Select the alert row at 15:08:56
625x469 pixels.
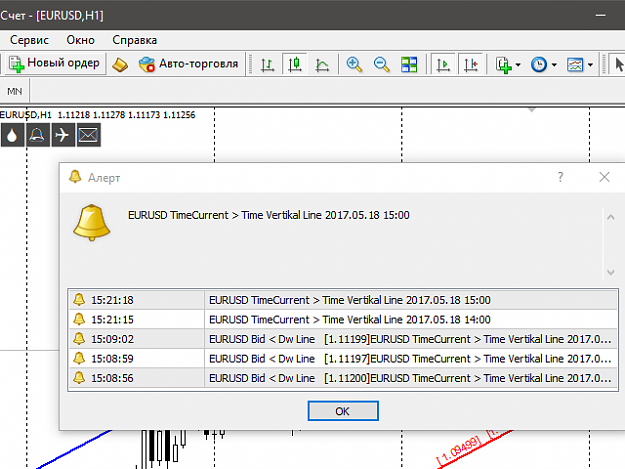[x=343, y=378]
